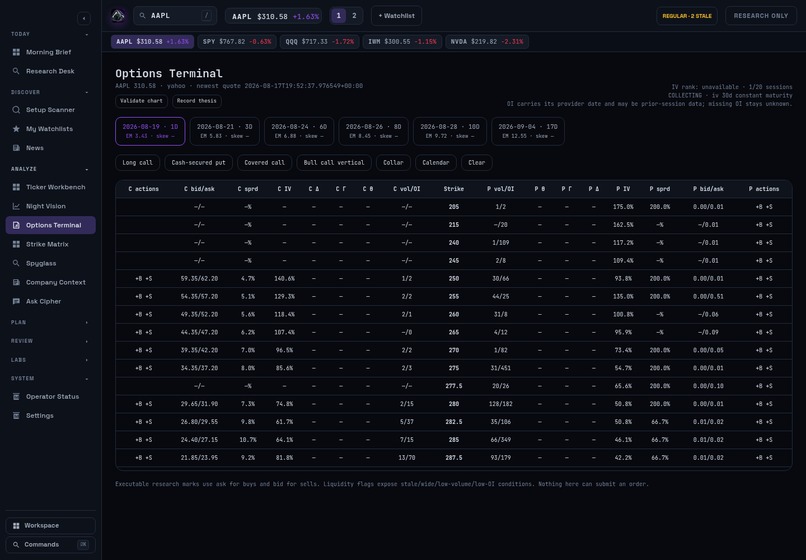The image size is (806, 560).
Task: Click the Validate chart button
Action: pos(141,101)
